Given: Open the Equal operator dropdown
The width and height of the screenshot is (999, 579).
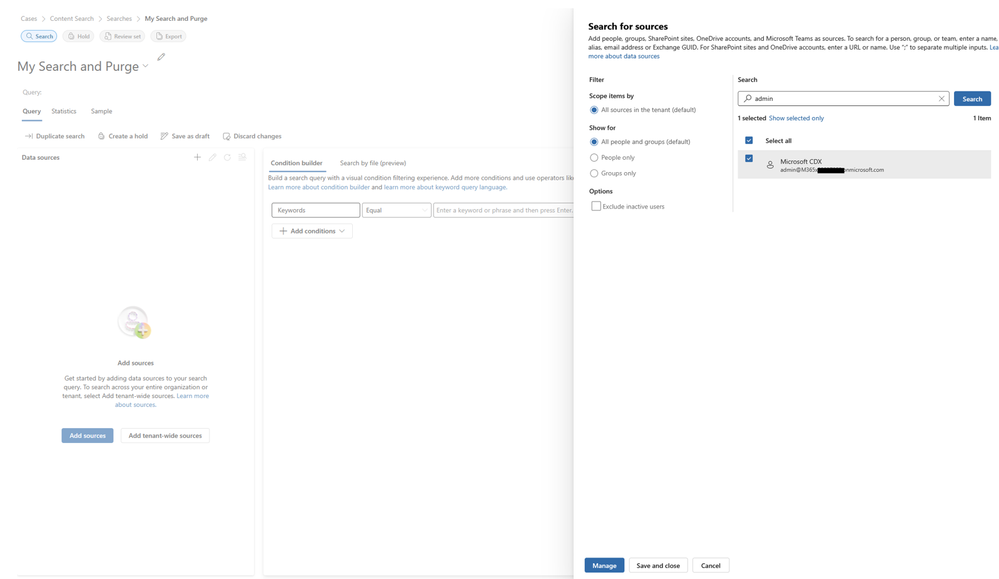Looking at the screenshot, I should pos(396,210).
